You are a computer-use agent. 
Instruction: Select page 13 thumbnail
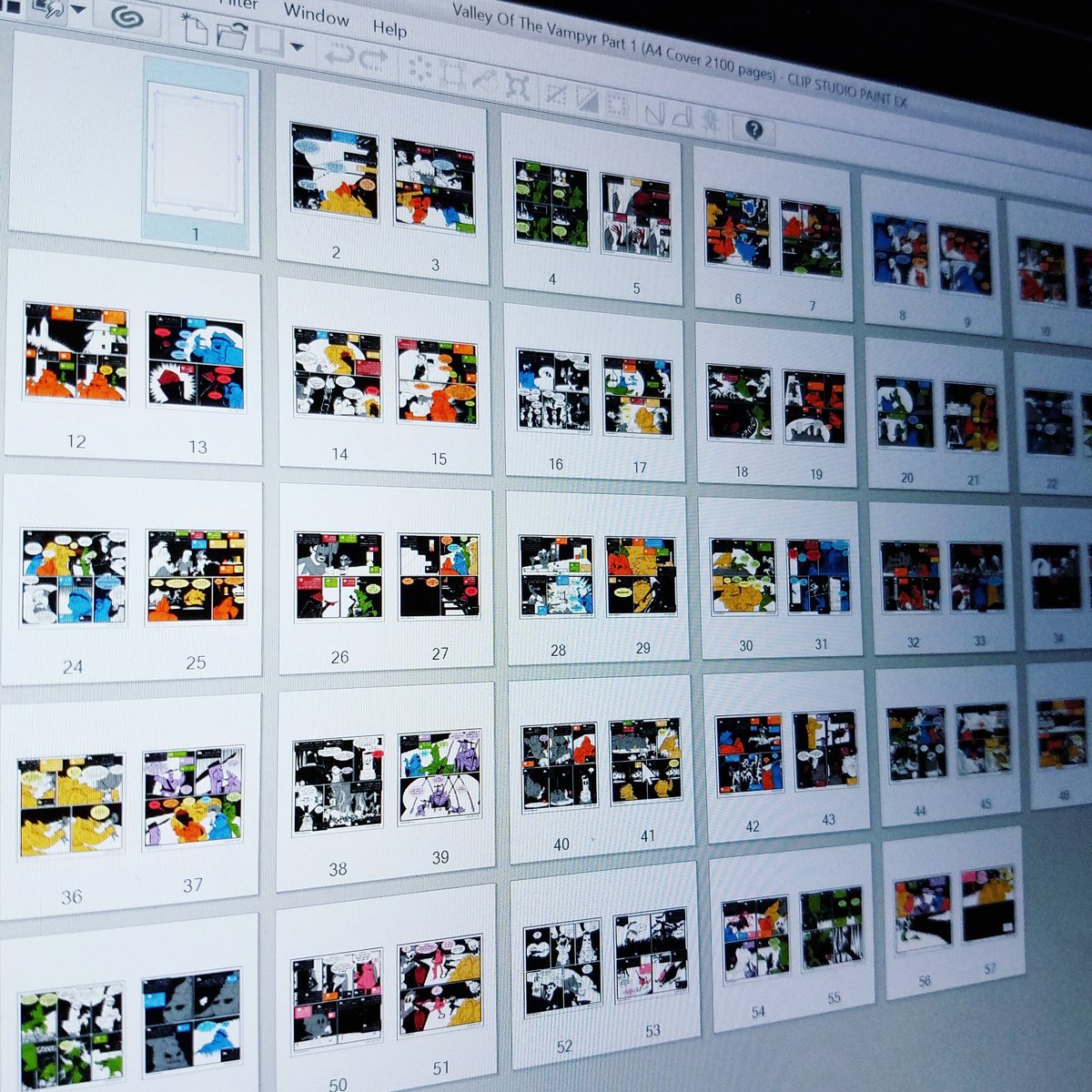[196, 363]
